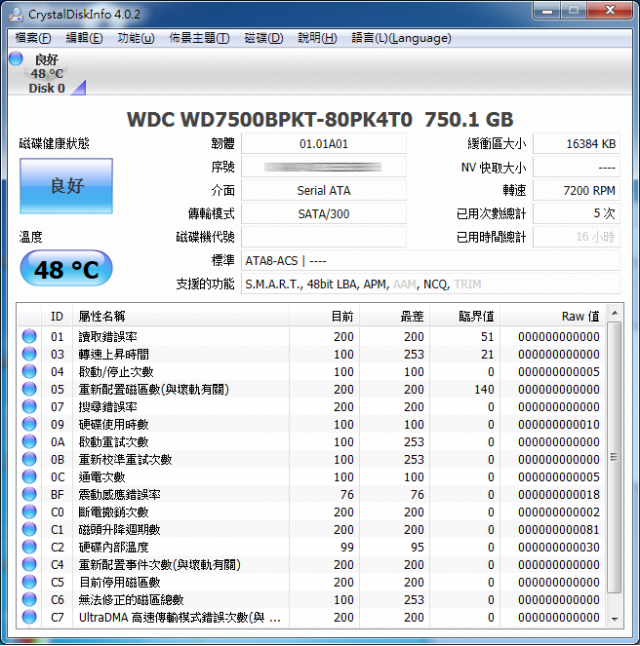The image size is (640, 646).
Task: Select row 讀取錯誤率 attribute name
Action: pyautogui.click(x=108, y=337)
